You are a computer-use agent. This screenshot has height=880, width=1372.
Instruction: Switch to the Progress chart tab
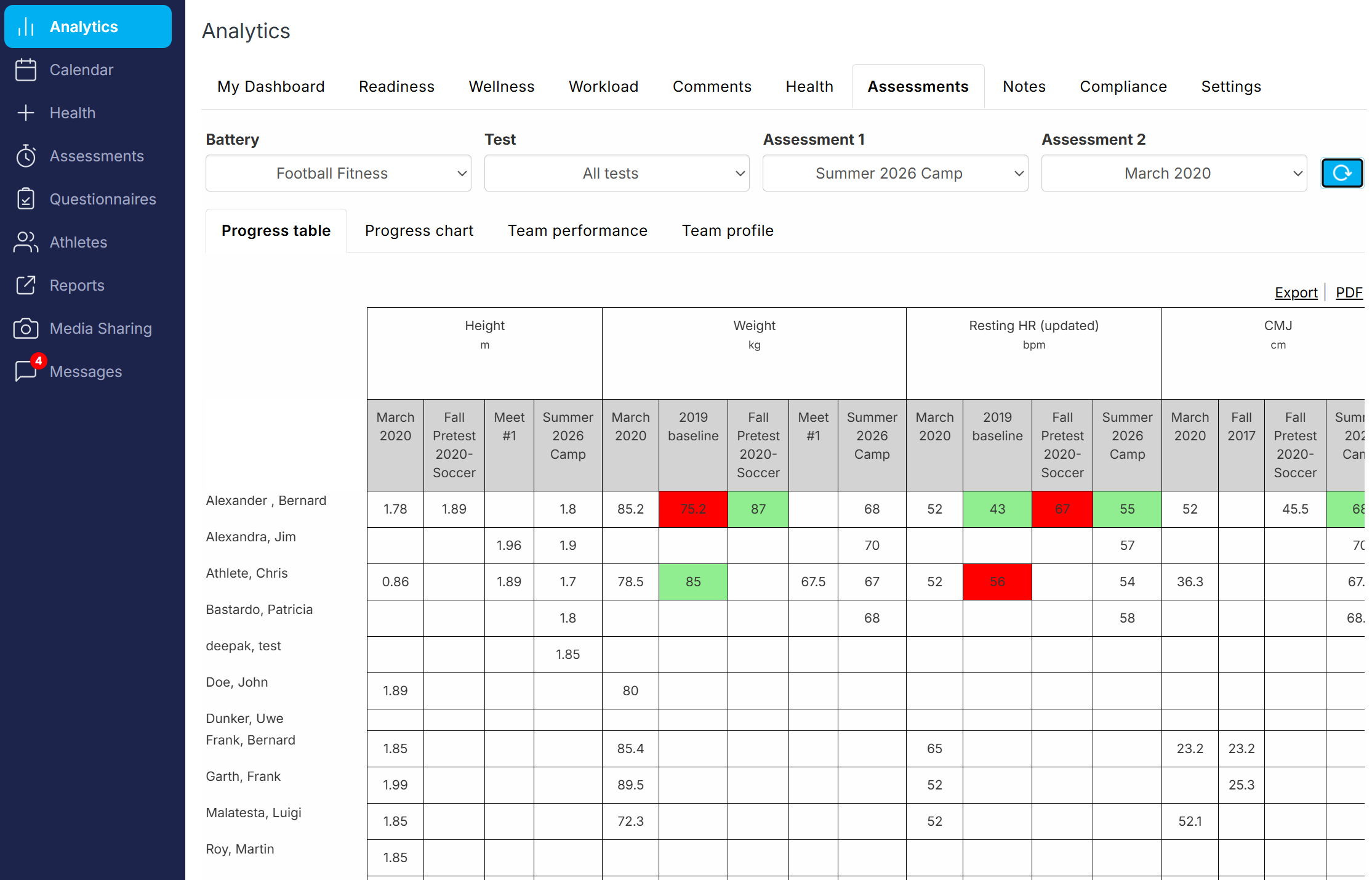point(419,231)
